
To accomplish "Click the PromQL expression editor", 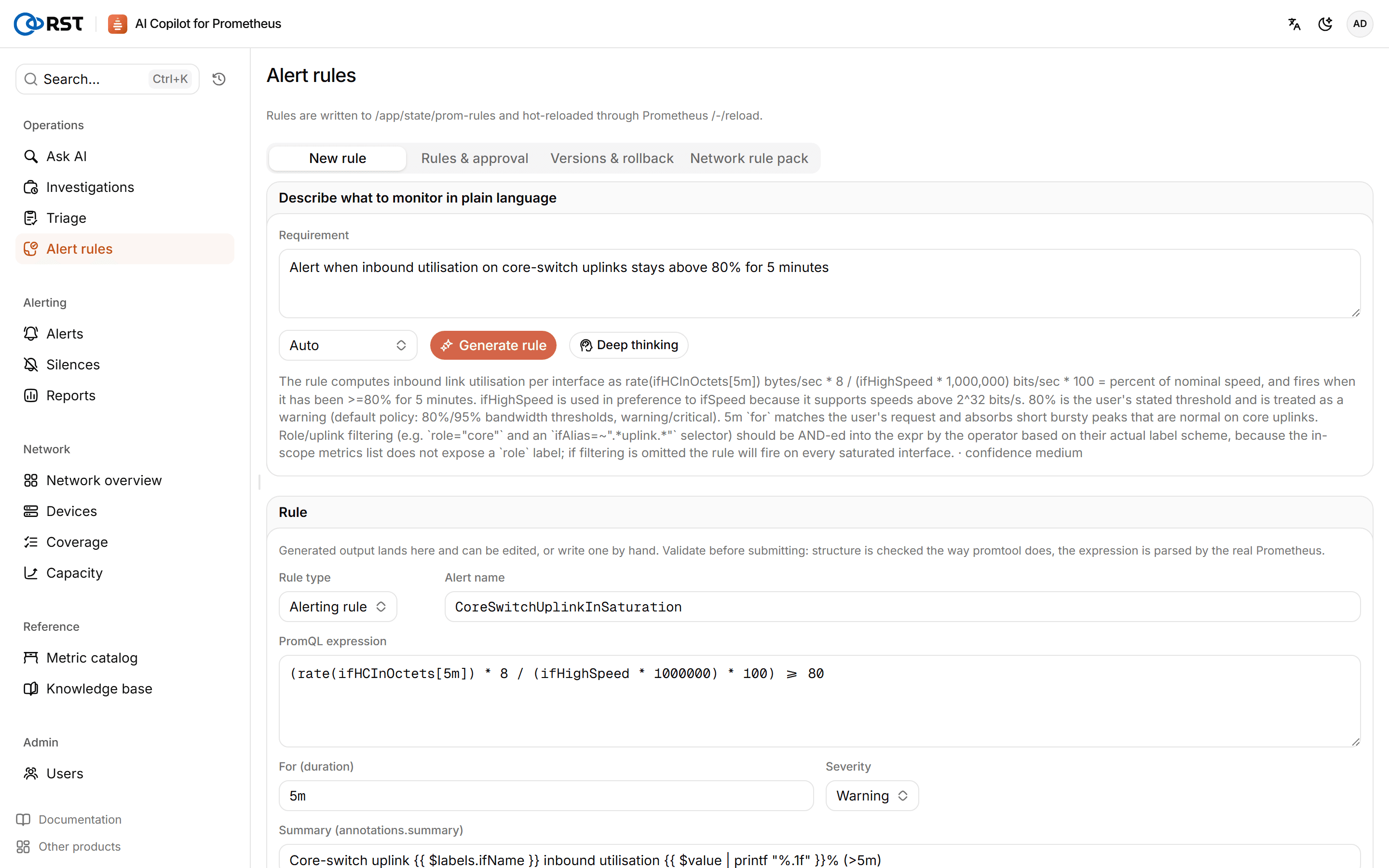I will click(819, 701).
